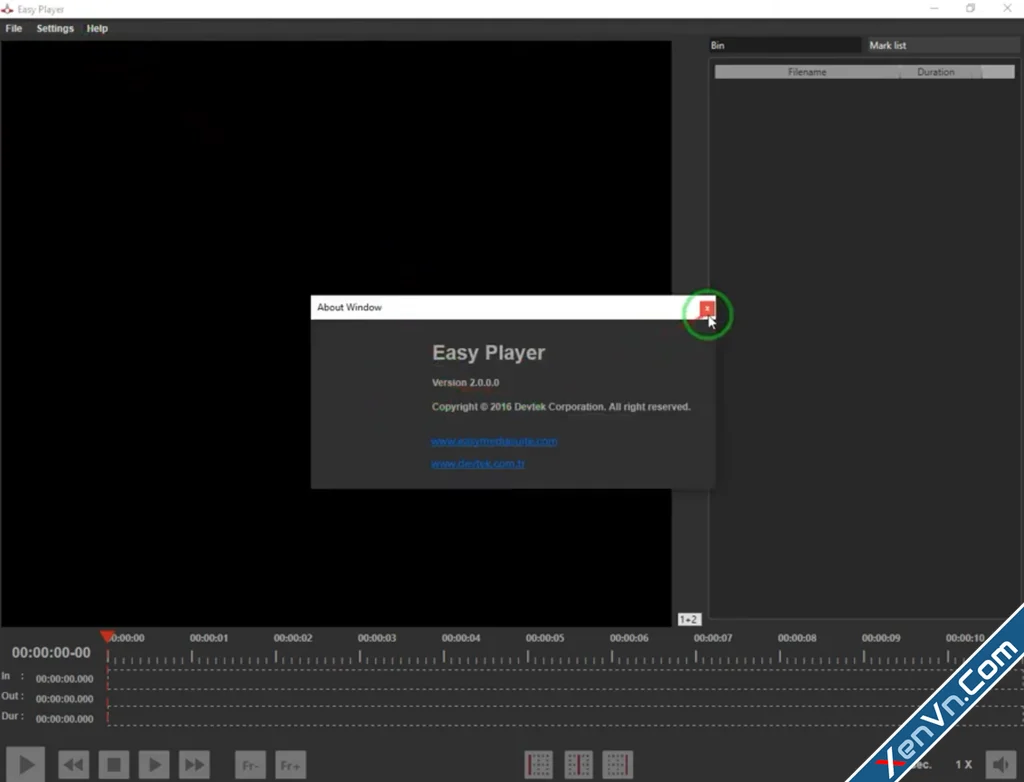Screen dimensions: 1024x782
Task: Open the Settings menu
Action: (x=55, y=29)
